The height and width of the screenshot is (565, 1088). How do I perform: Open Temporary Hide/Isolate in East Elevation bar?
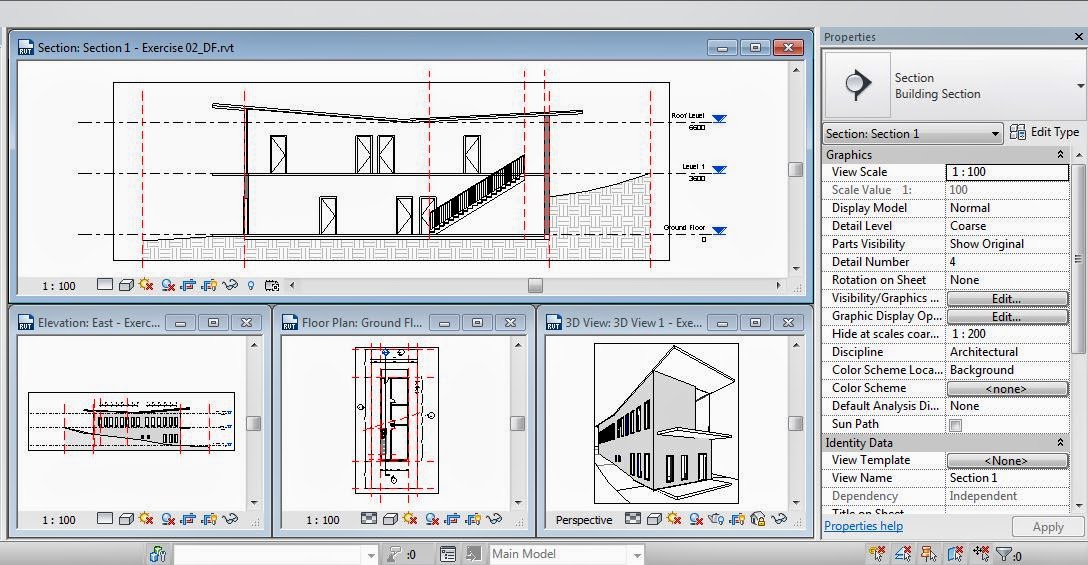[230, 518]
